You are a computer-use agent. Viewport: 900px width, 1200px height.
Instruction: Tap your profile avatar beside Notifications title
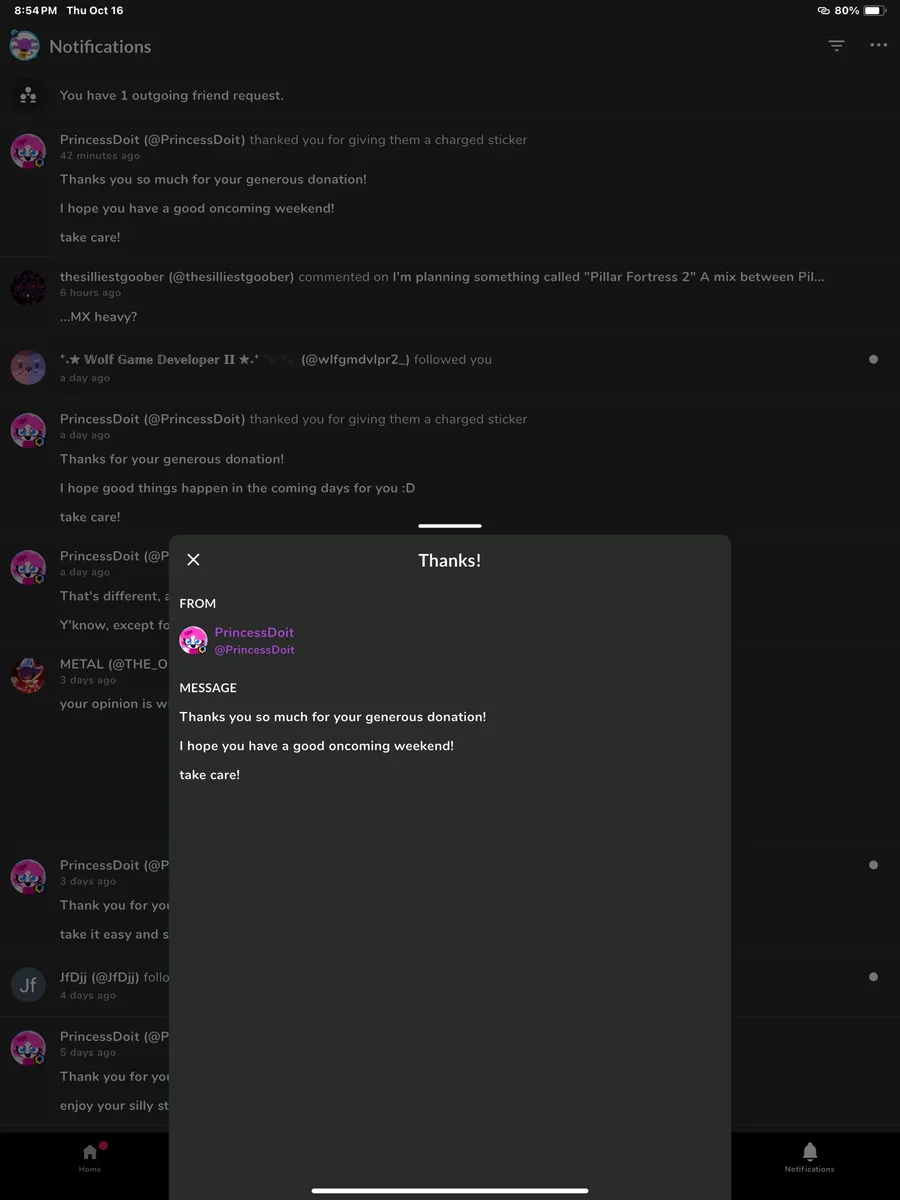pyautogui.click(x=25, y=46)
